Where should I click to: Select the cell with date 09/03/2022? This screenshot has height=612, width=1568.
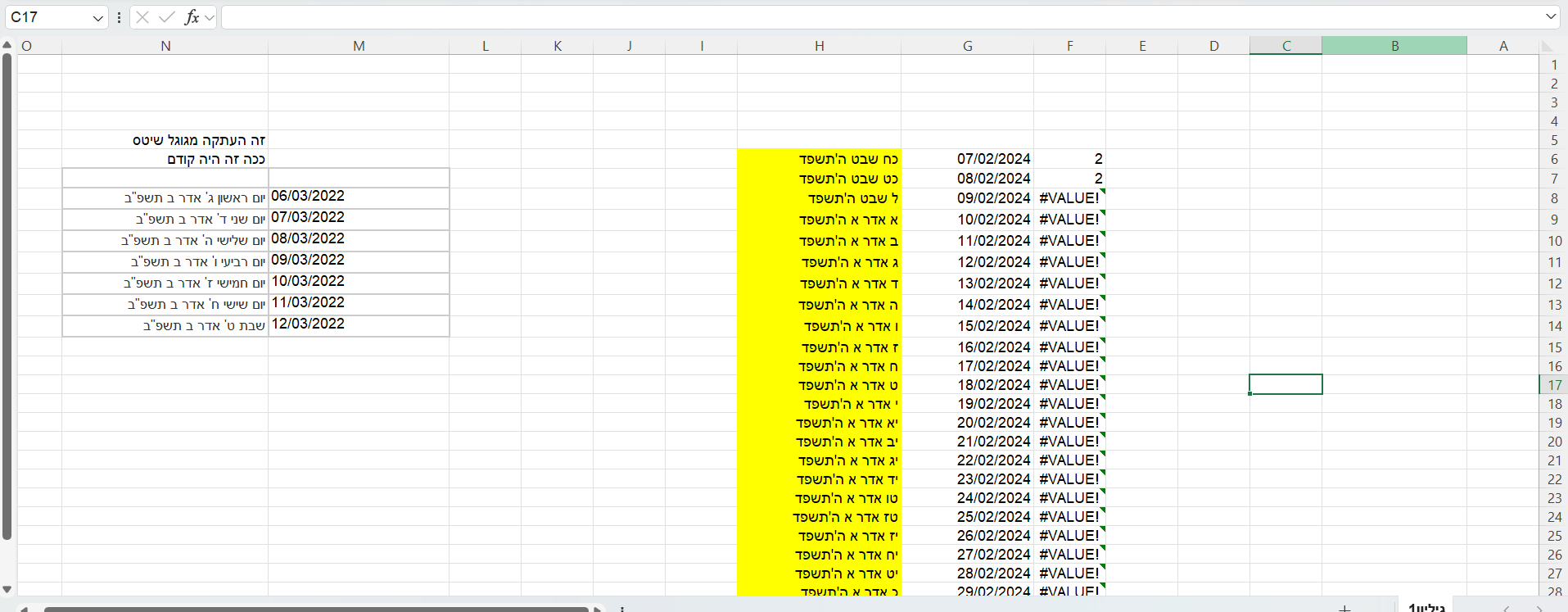(359, 261)
